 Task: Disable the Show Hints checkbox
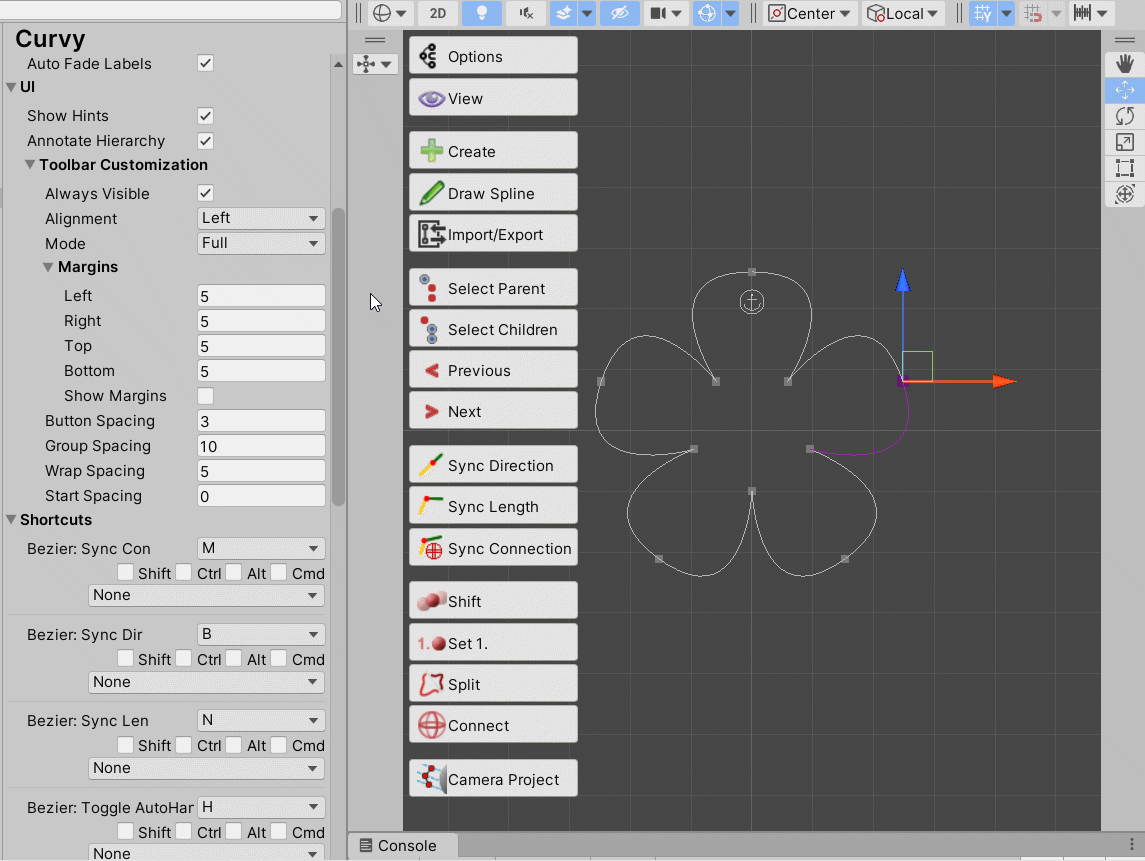205,115
